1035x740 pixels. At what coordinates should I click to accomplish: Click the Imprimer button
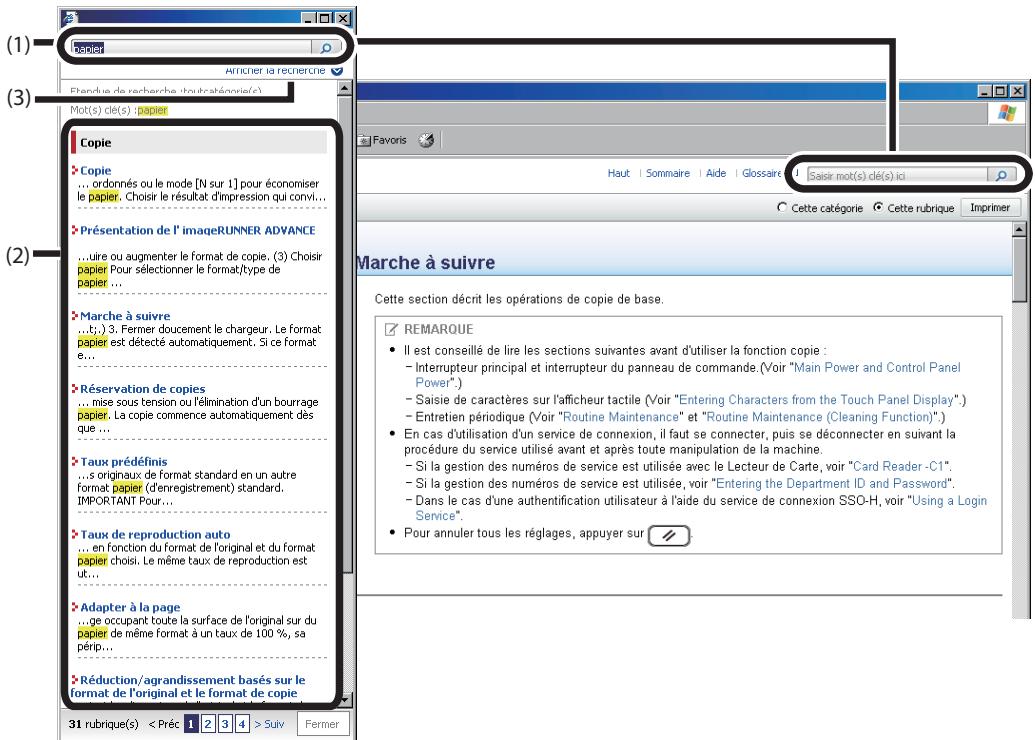[989, 208]
